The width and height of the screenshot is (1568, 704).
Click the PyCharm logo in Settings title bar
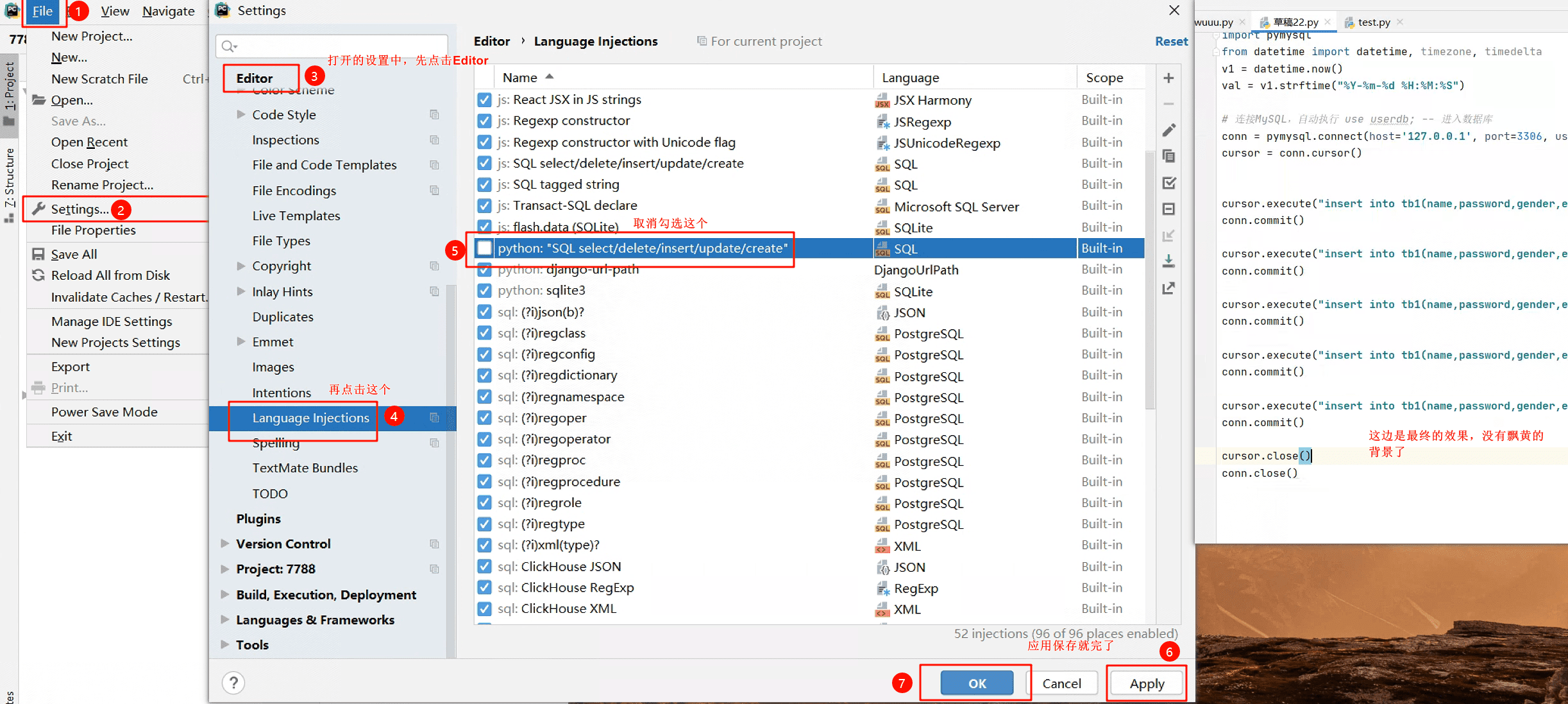point(223,10)
